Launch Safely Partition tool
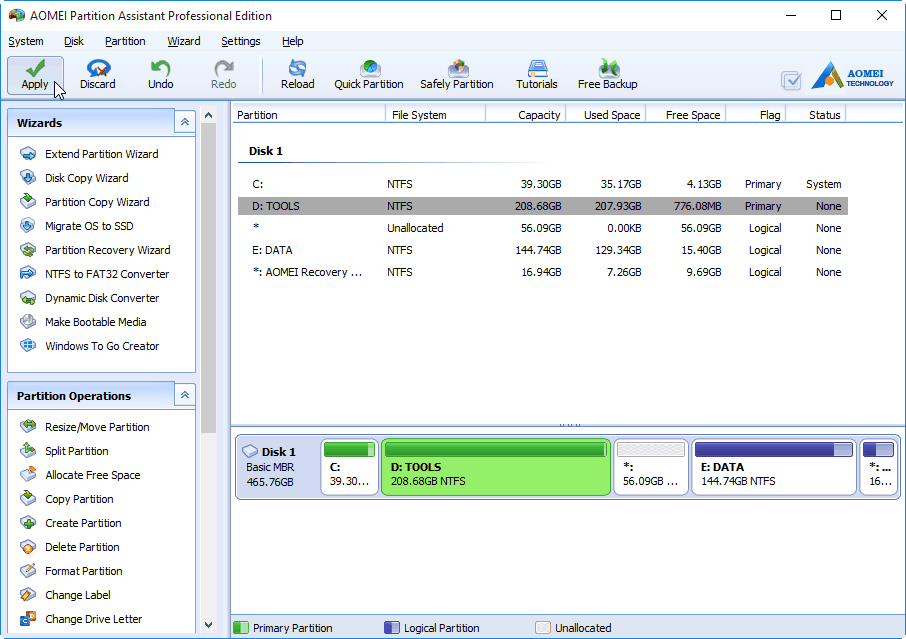 (456, 75)
